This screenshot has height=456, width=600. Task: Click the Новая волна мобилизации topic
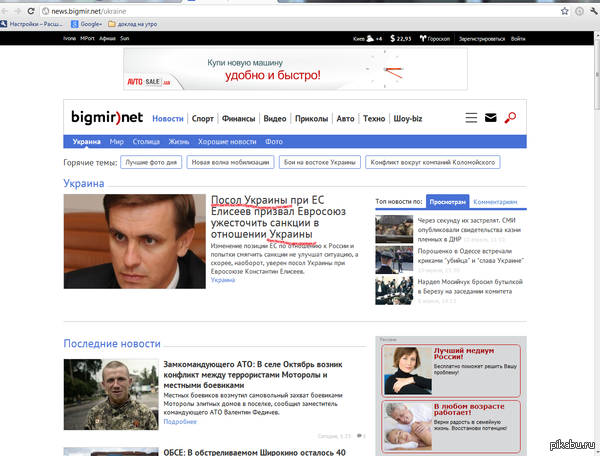click(x=230, y=162)
